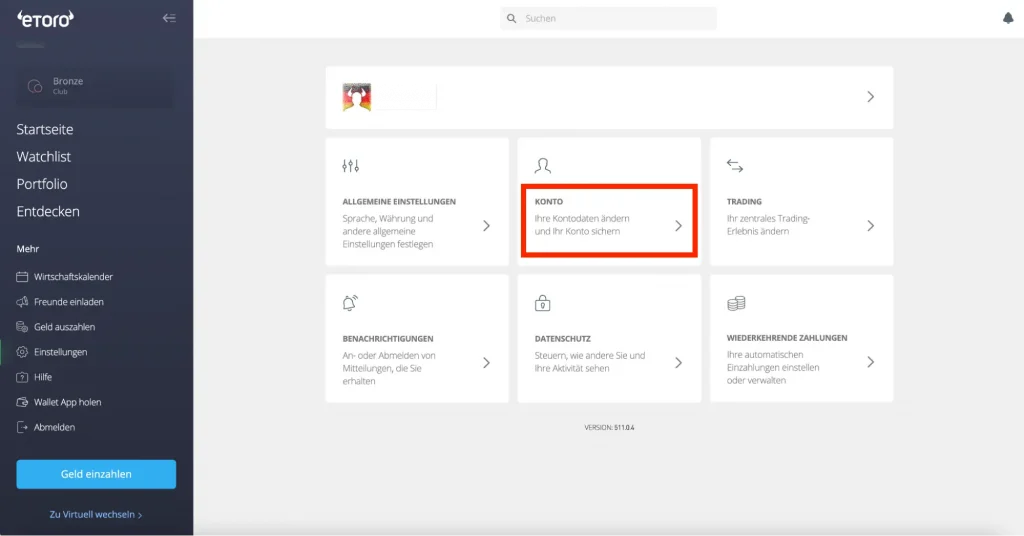Viewport: 1024px width, 536px height.
Task: Select Portfolio in the sidebar
Action: tap(42, 184)
